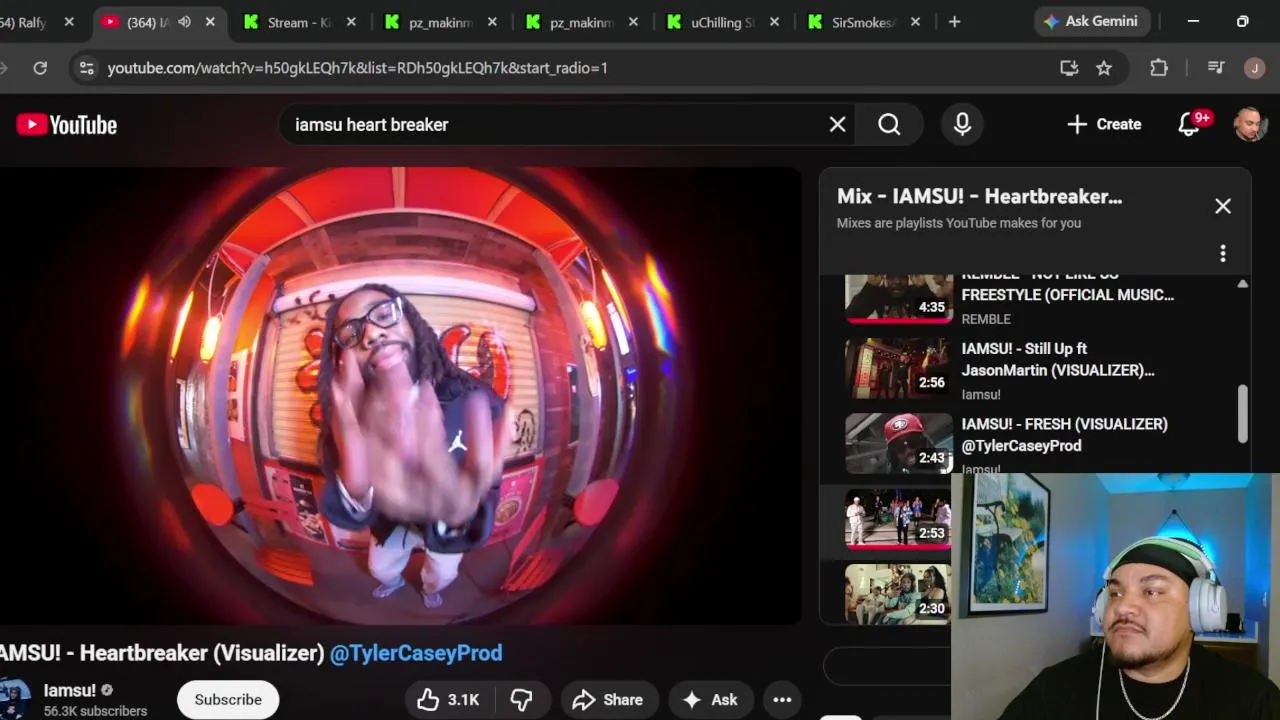Bookmark this page with the star icon
This screenshot has width=1280, height=720.
coord(1104,68)
